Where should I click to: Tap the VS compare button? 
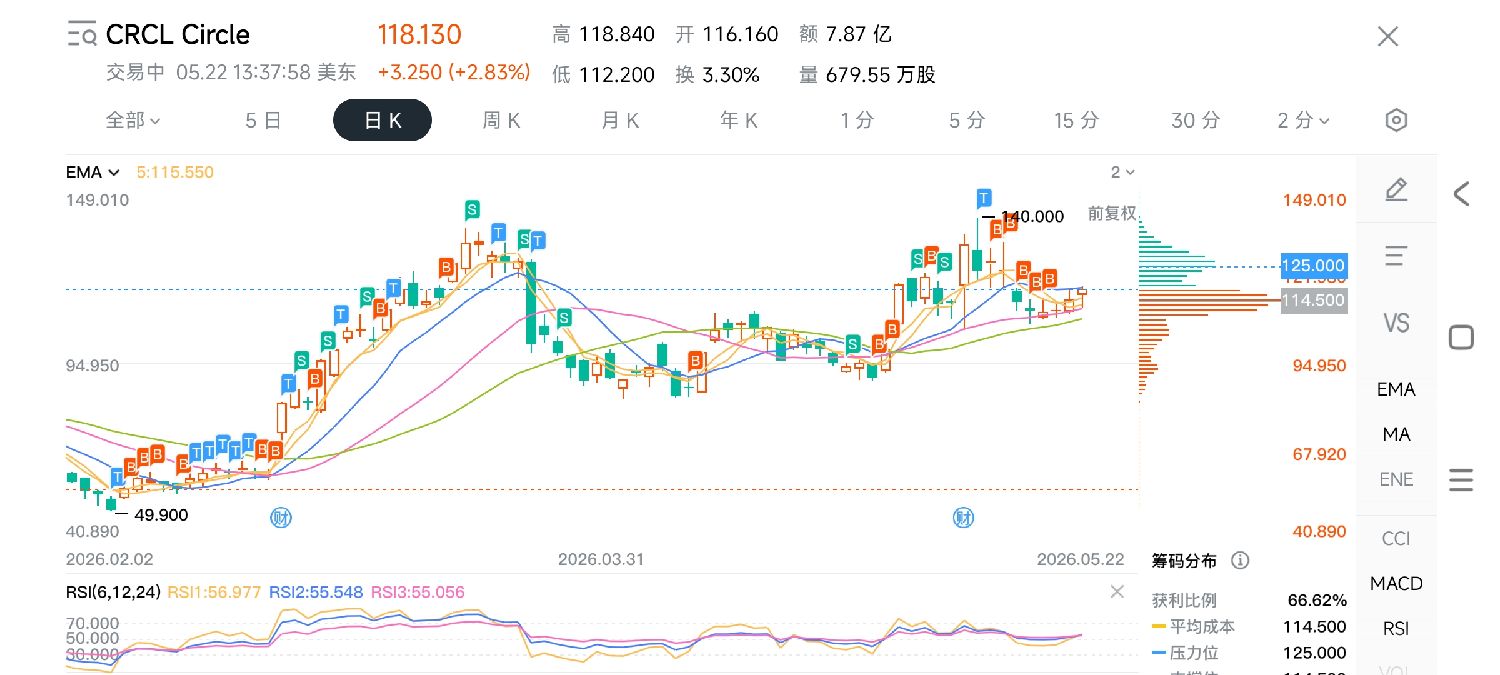(x=1396, y=323)
